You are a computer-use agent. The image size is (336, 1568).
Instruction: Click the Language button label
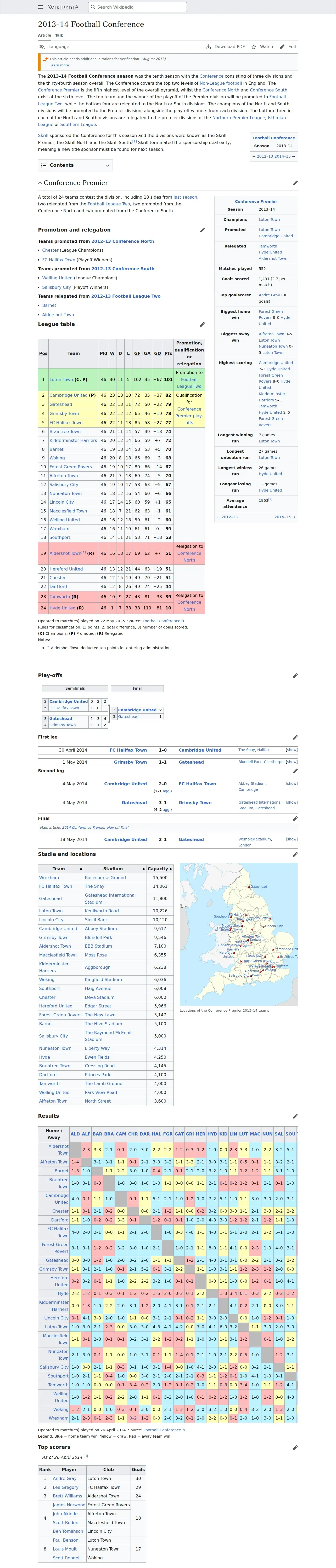(59, 47)
